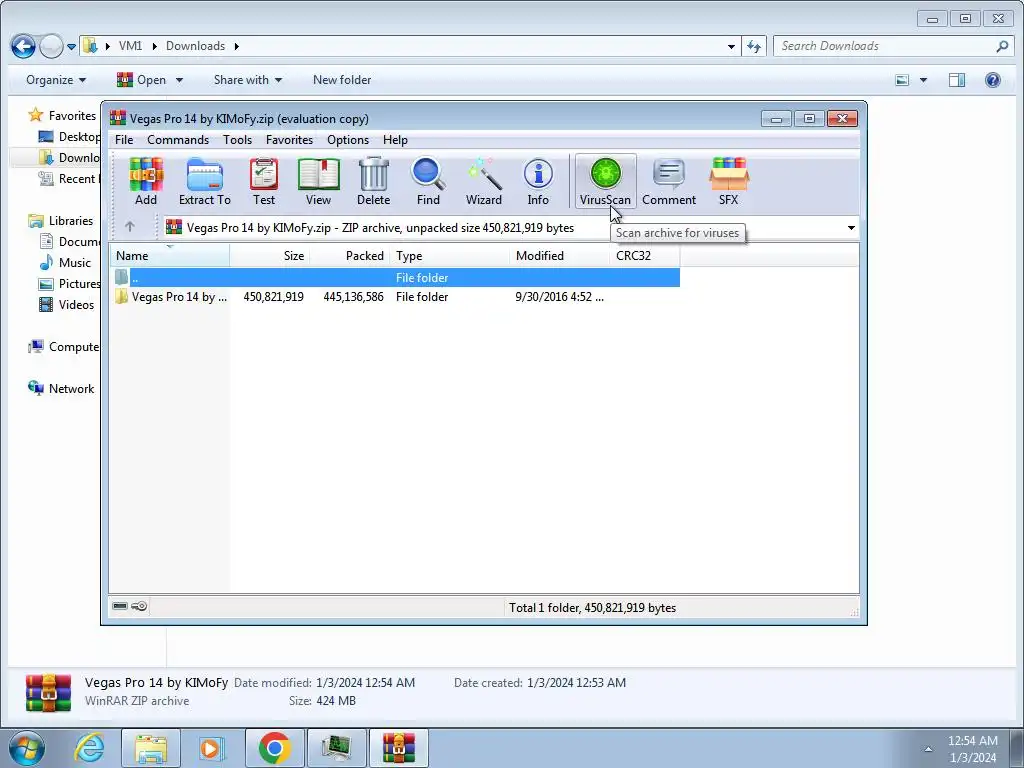Go up one level arrow in WinRAR

coord(130,227)
